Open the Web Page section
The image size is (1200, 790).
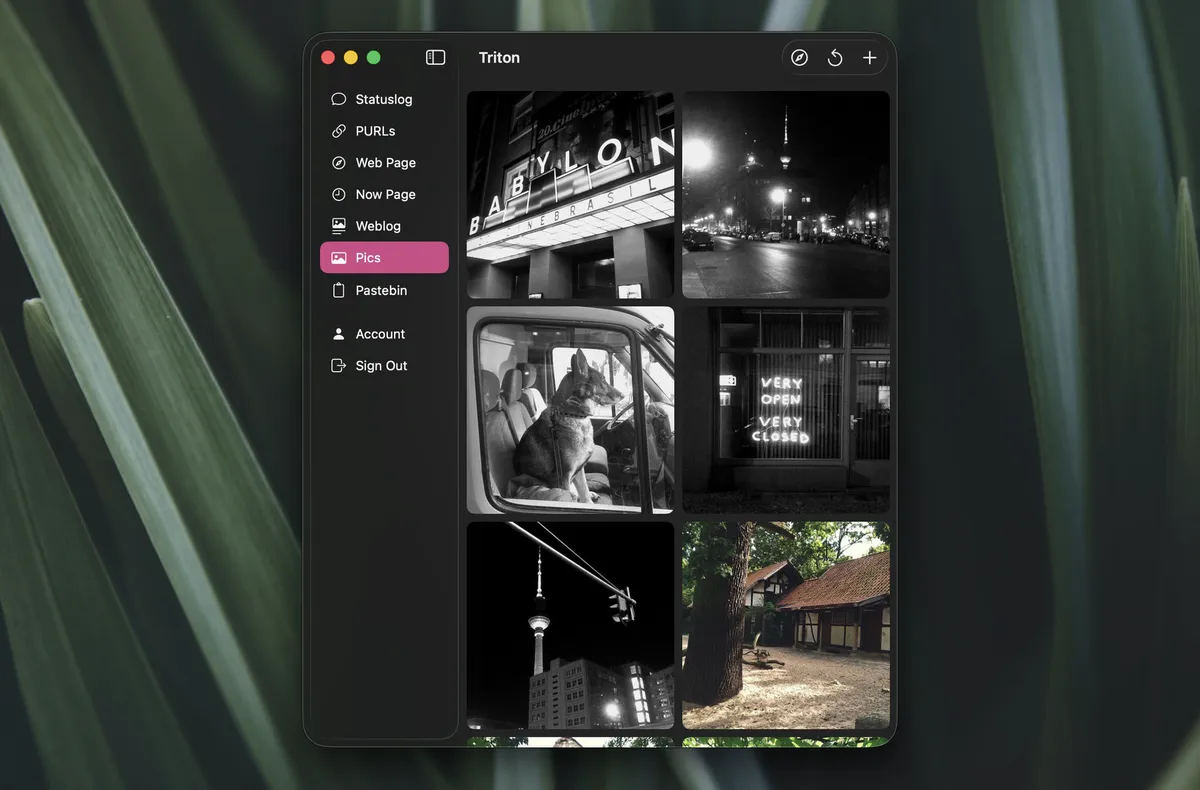(x=384, y=162)
